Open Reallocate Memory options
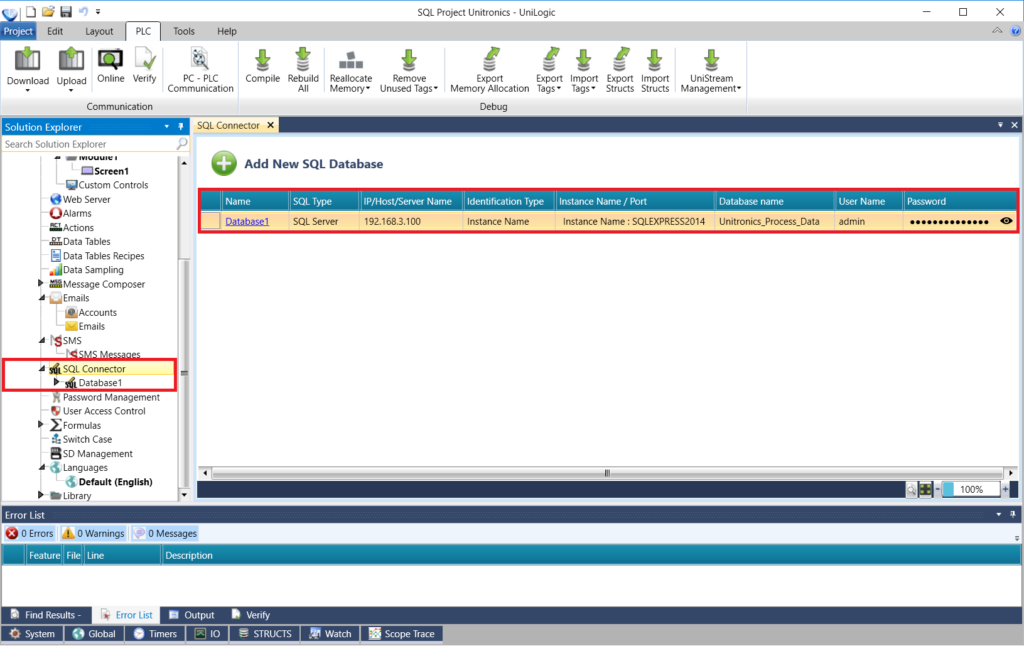The width and height of the screenshot is (1024, 646). tap(351, 70)
